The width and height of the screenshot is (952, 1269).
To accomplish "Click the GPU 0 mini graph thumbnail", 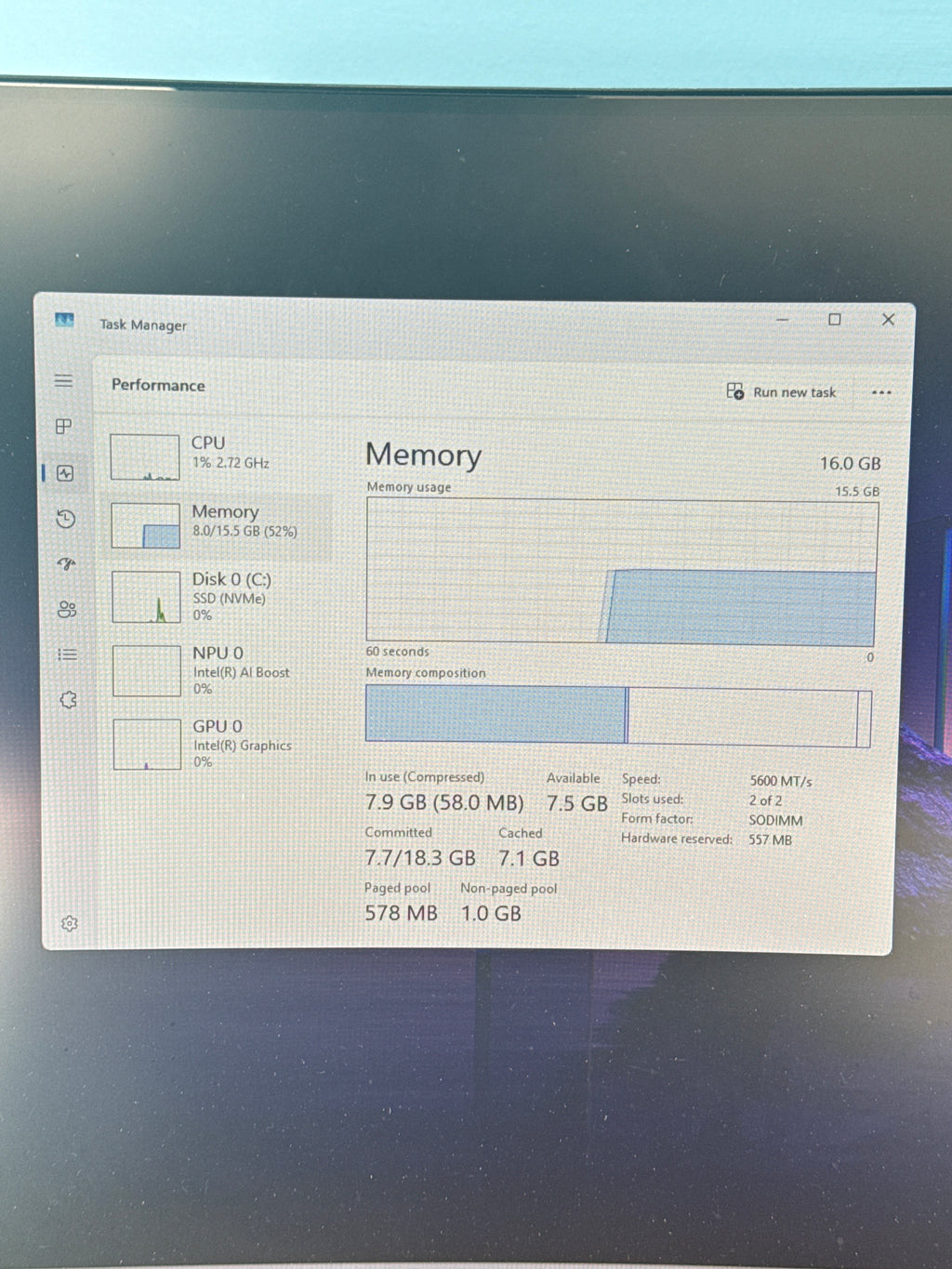I will 147,744.
